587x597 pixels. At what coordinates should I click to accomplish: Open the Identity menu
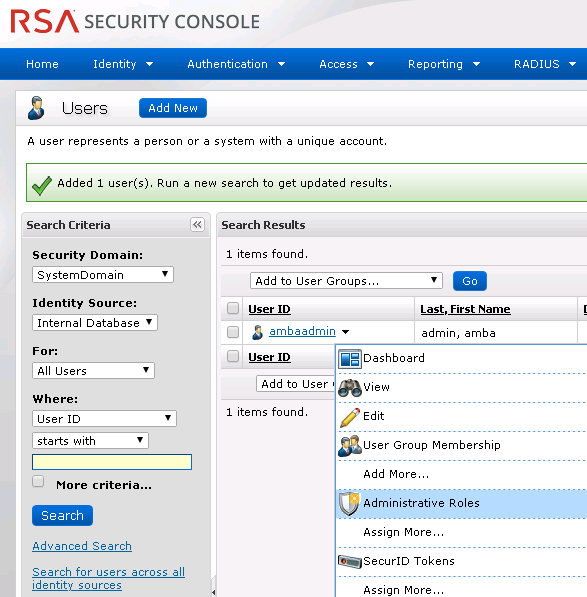tap(123, 64)
